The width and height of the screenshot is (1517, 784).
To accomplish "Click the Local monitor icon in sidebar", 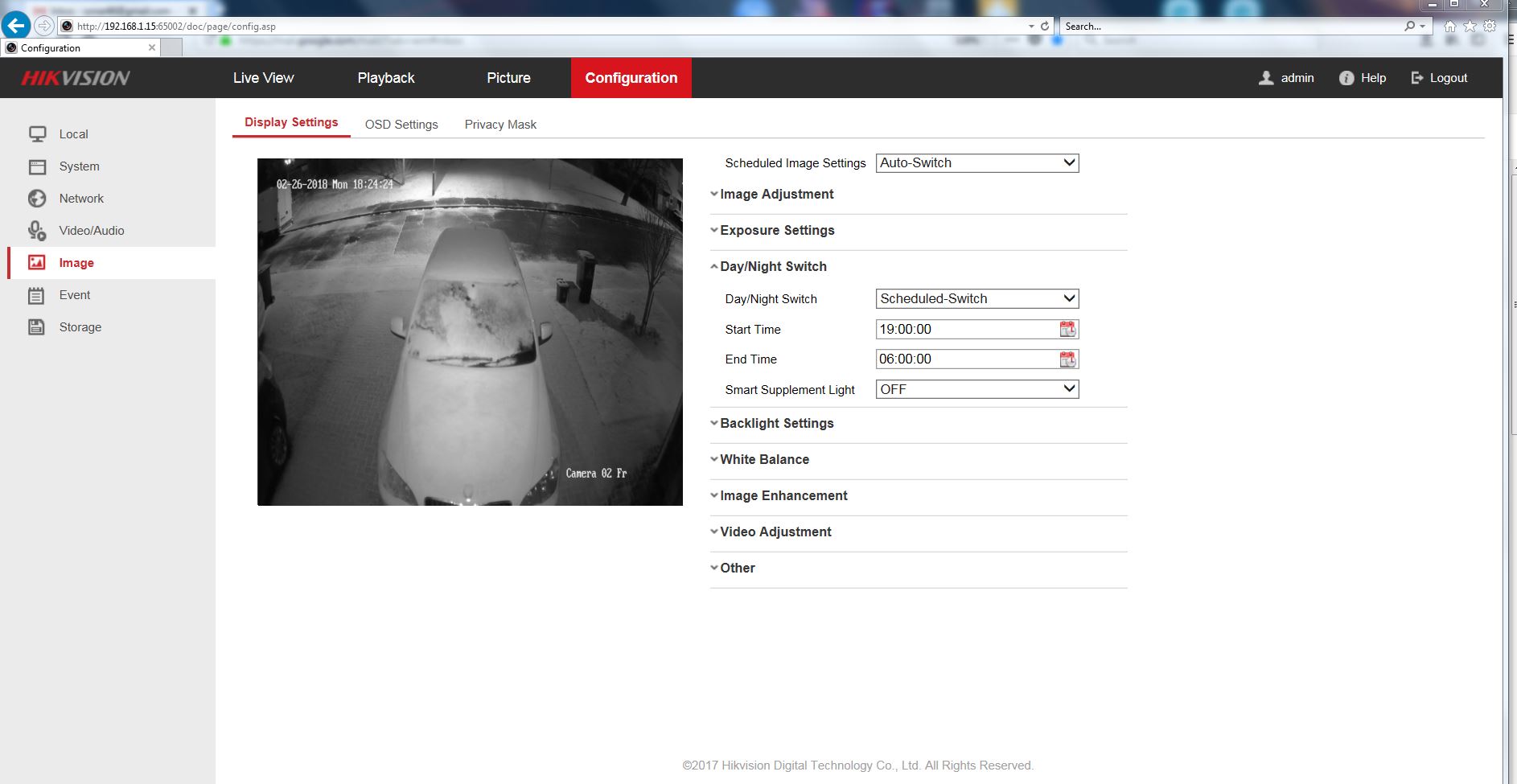I will [37, 134].
